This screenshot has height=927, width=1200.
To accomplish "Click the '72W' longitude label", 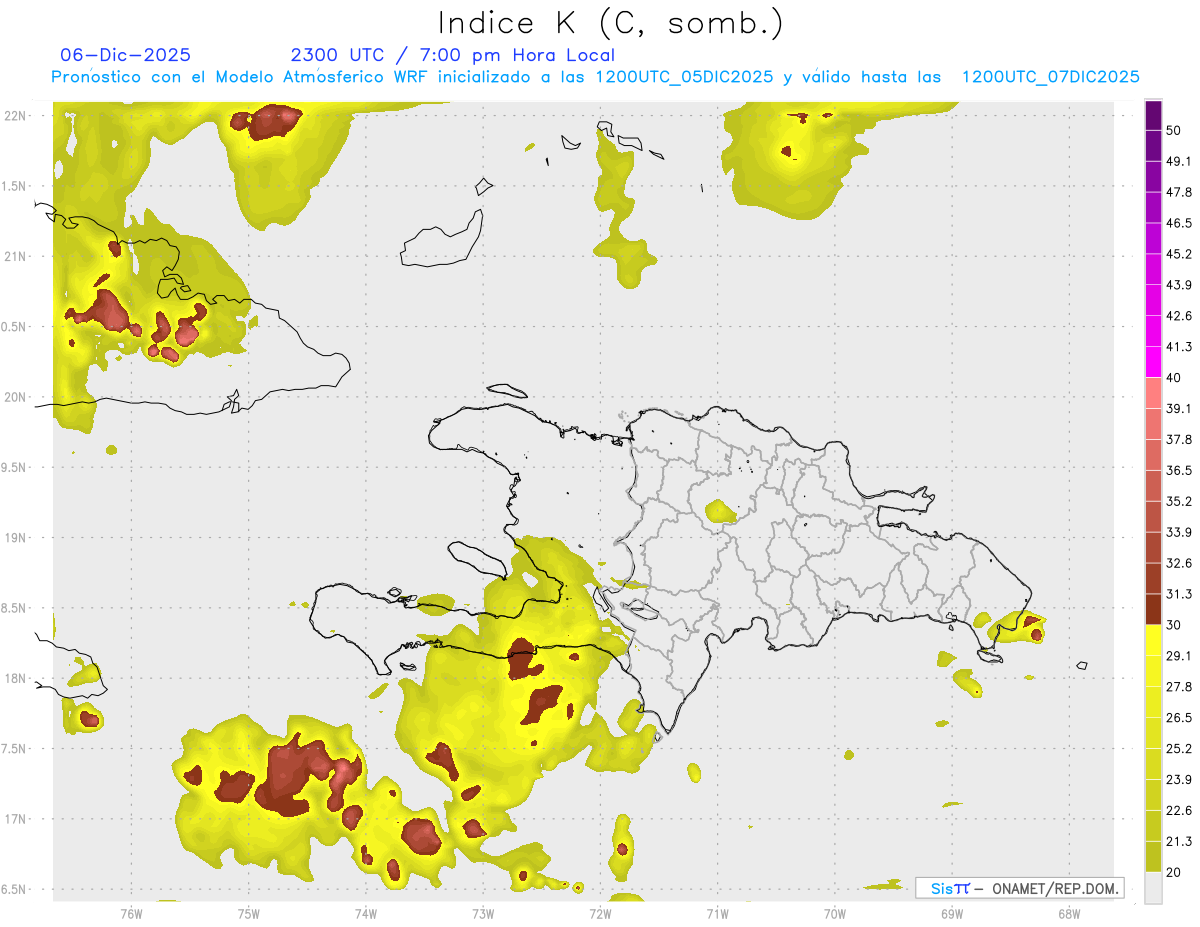I will tap(600, 913).
